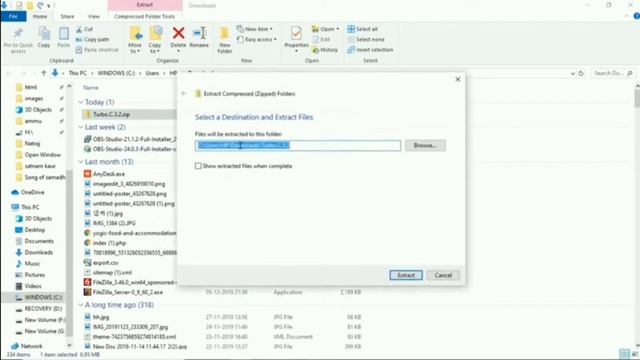Click the dialog back arrow
The height and width of the screenshot is (360, 640).
point(184,93)
